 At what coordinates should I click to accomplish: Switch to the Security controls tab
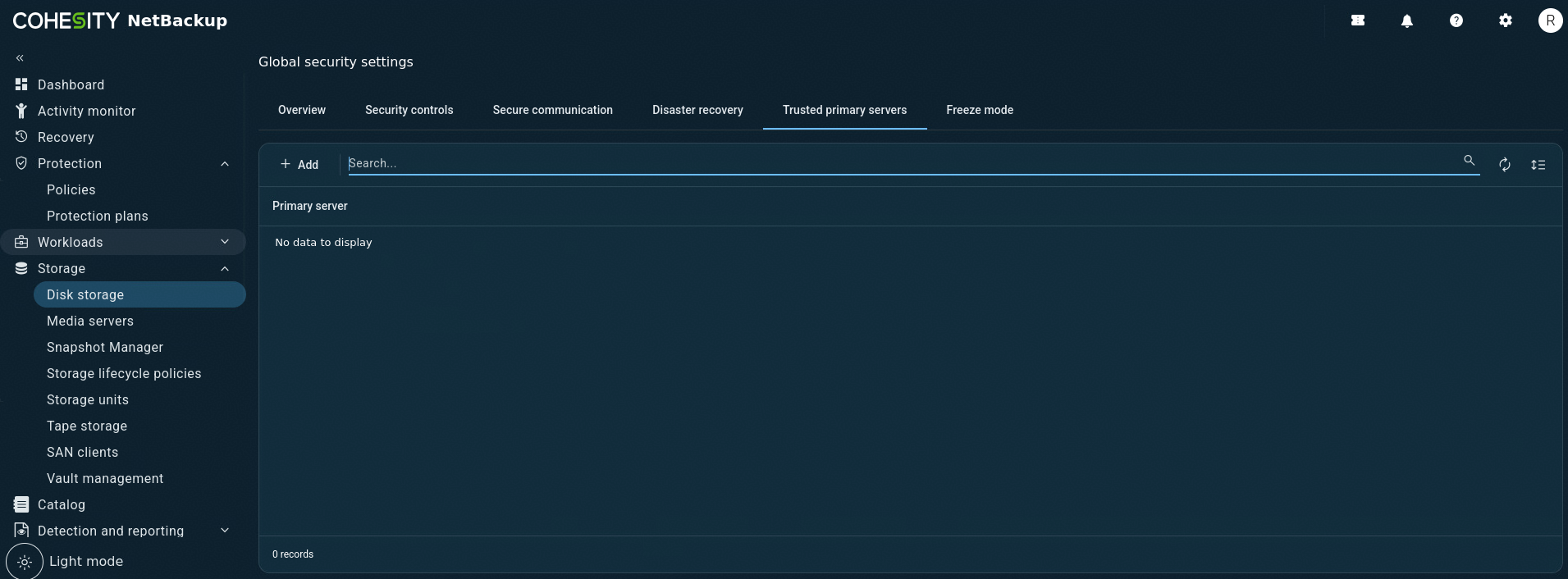coord(409,110)
